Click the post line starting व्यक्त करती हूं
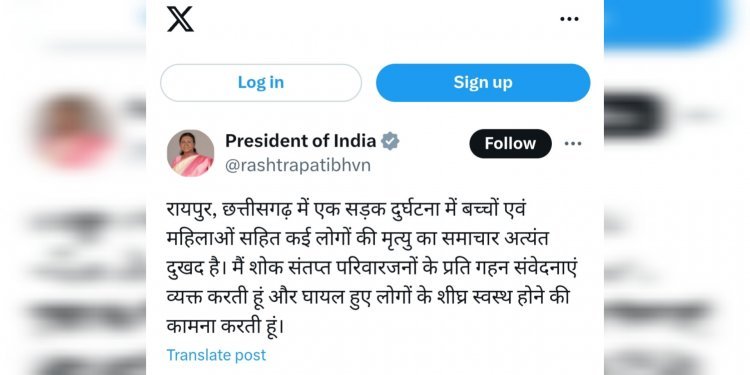Viewport: 750px width, 375px height. click(x=368, y=298)
